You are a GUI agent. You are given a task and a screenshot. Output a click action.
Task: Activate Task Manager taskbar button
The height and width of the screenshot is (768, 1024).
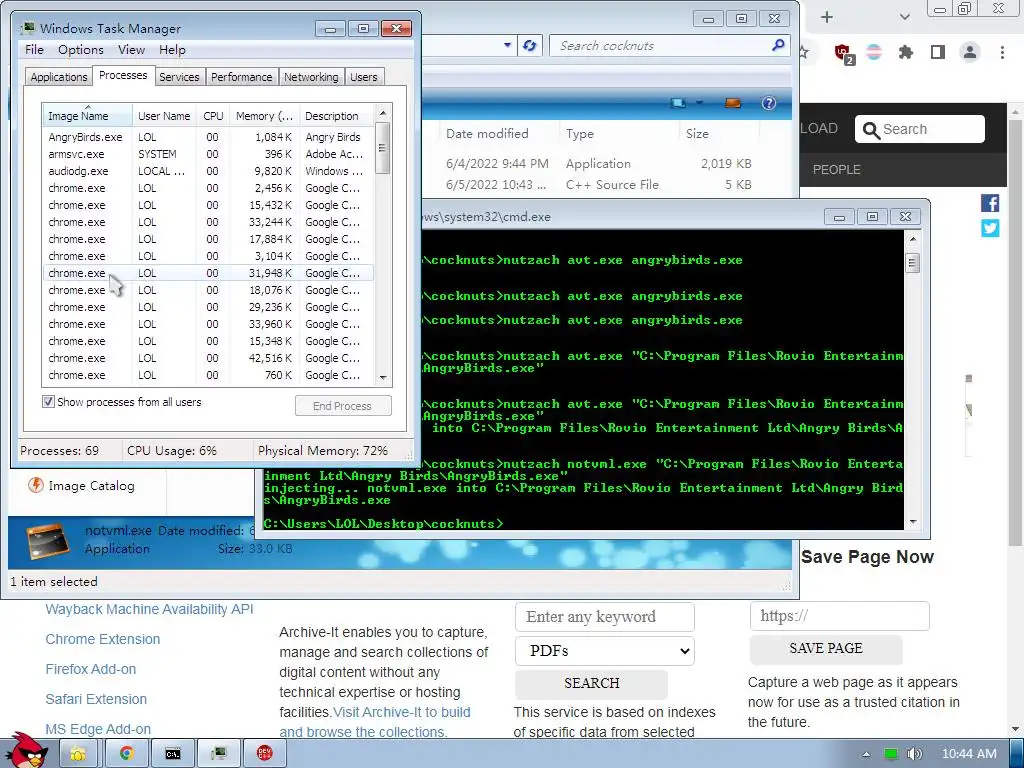click(219, 754)
